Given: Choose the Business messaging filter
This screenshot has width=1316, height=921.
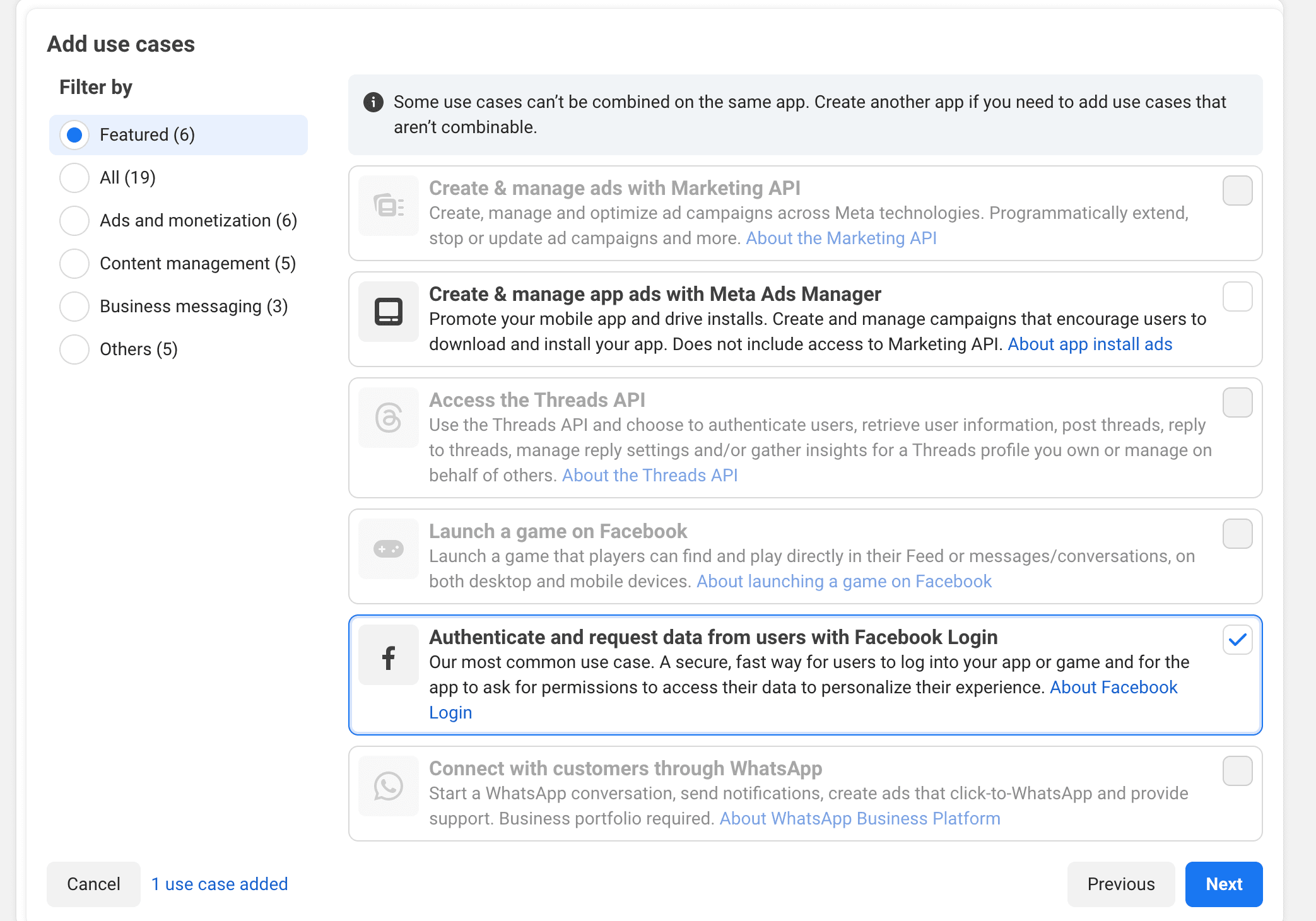Looking at the screenshot, I should click(74, 307).
